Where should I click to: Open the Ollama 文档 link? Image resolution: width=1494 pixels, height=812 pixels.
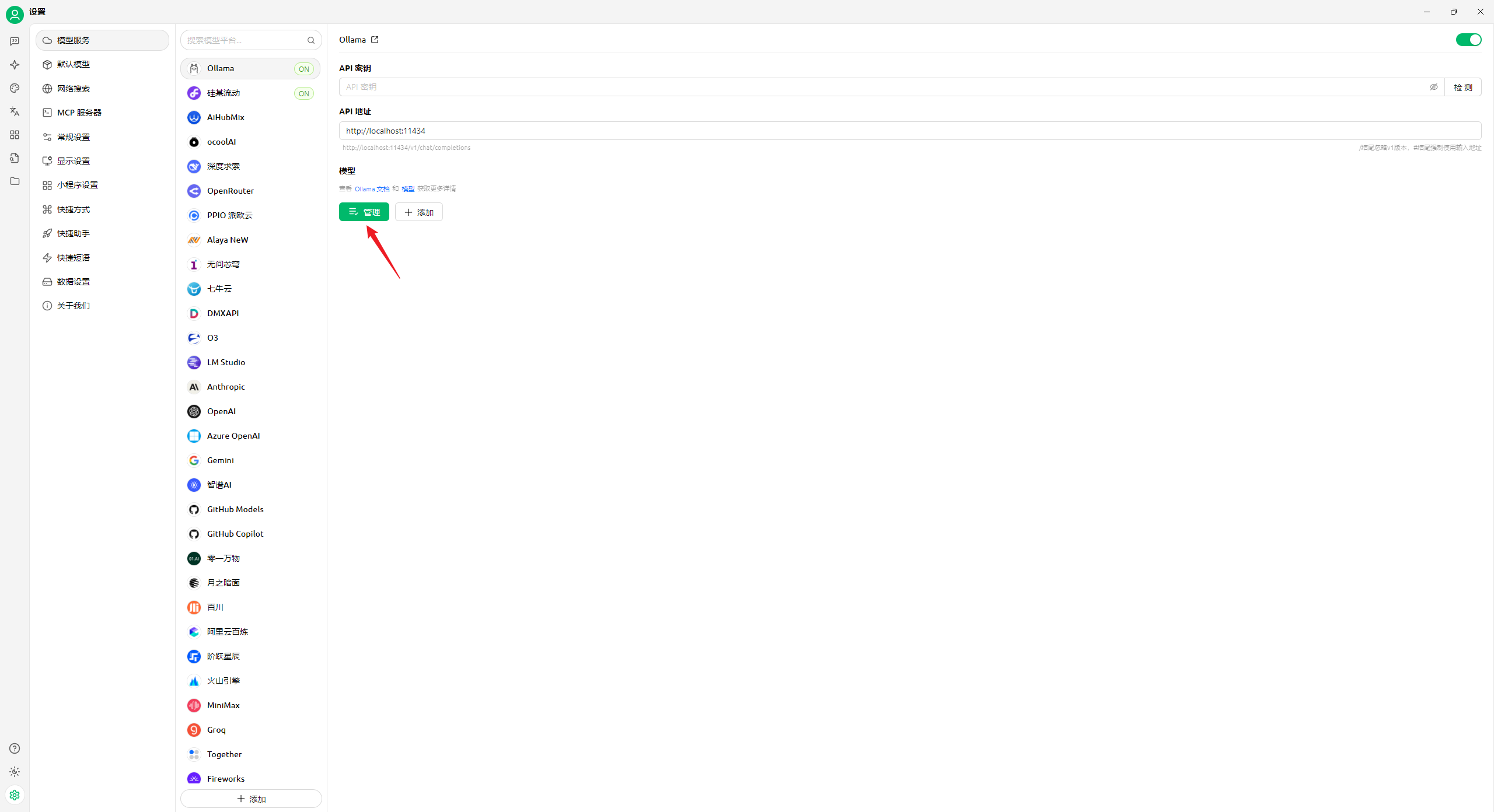pyautogui.click(x=372, y=189)
